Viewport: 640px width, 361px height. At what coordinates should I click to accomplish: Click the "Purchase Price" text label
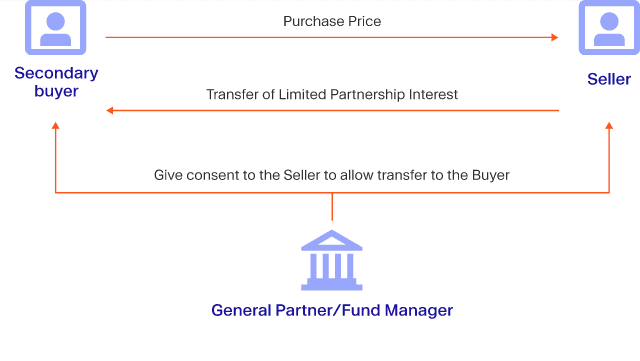(x=332, y=21)
